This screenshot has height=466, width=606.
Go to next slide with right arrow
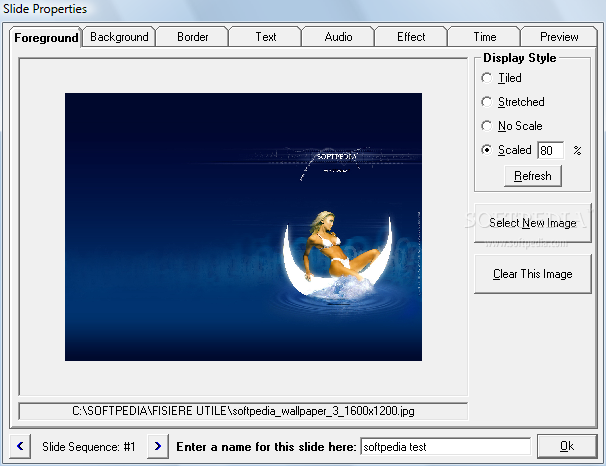(x=158, y=447)
